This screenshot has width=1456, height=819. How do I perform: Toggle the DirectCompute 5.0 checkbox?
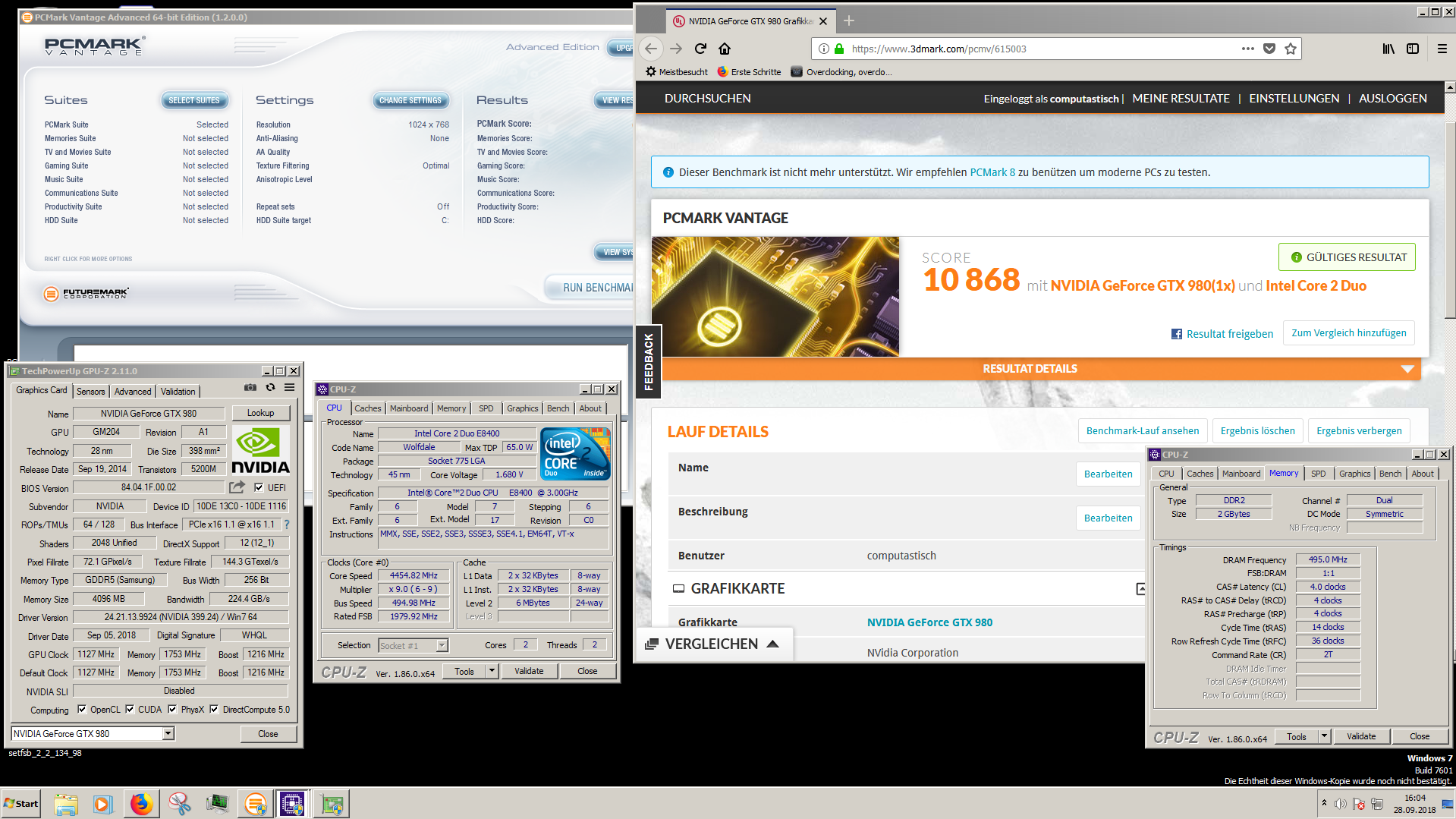214,710
